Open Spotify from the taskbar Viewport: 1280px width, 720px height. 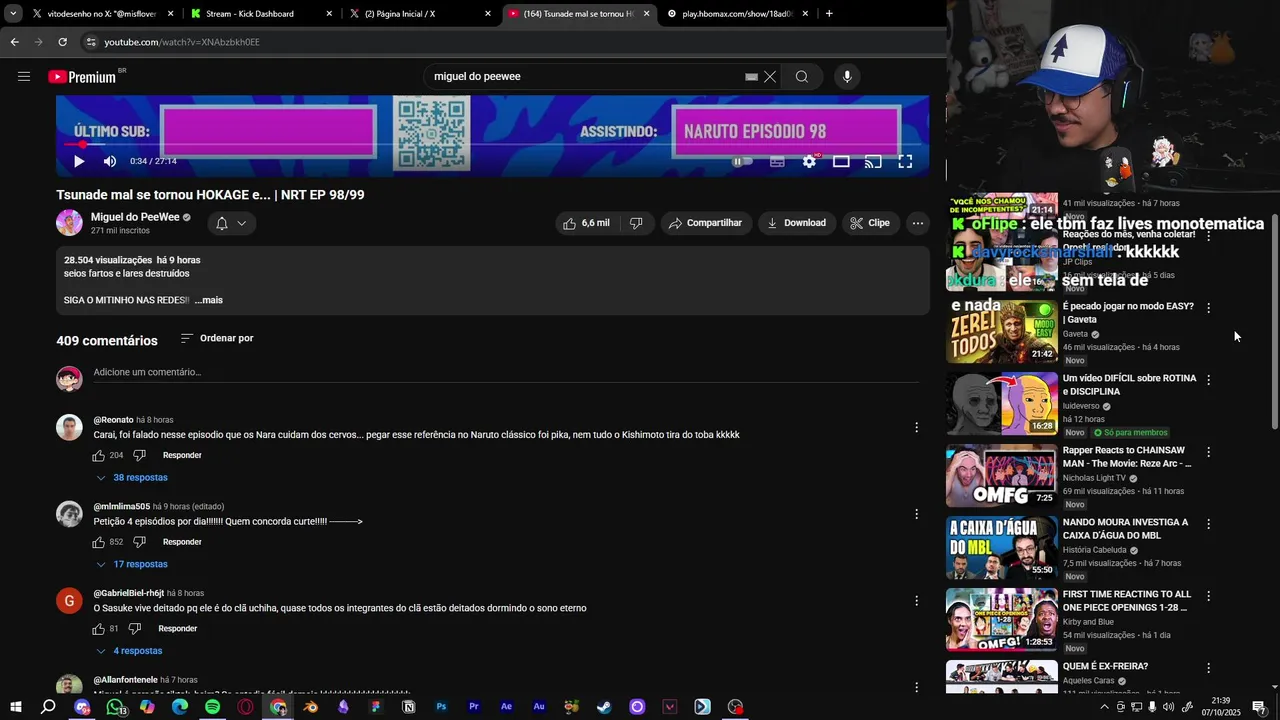(x=213, y=707)
